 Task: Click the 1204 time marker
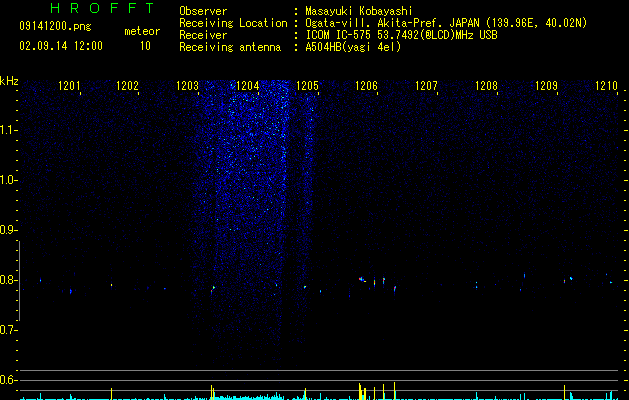(248, 86)
